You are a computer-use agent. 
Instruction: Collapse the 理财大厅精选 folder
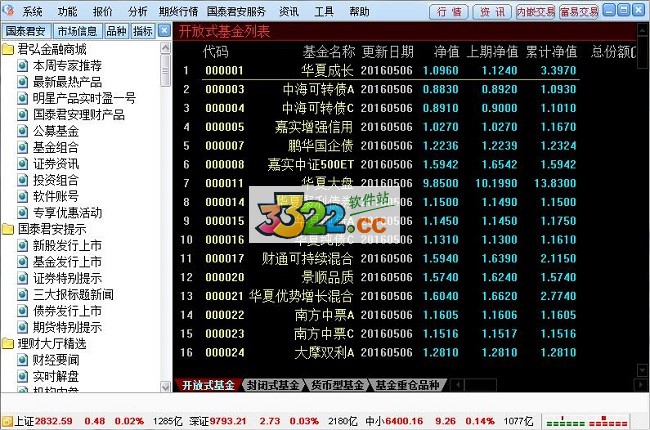click(x=8, y=344)
